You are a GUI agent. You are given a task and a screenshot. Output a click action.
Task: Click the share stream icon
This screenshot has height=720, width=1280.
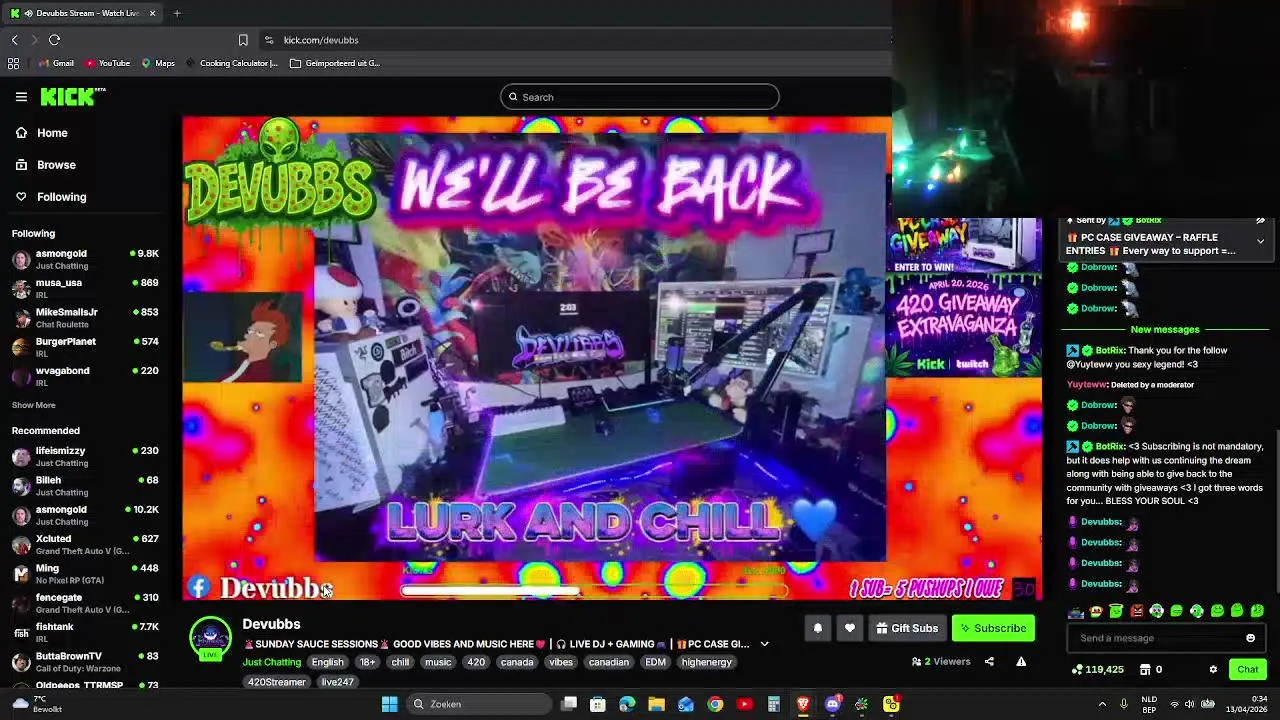pyautogui.click(x=989, y=661)
